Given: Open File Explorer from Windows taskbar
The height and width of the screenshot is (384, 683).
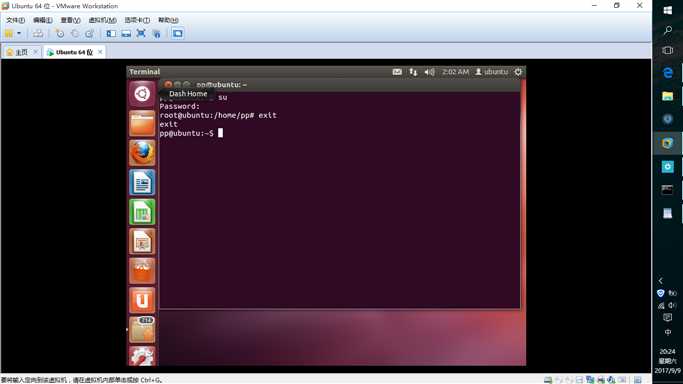Looking at the screenshot, I should coord(667,96).
